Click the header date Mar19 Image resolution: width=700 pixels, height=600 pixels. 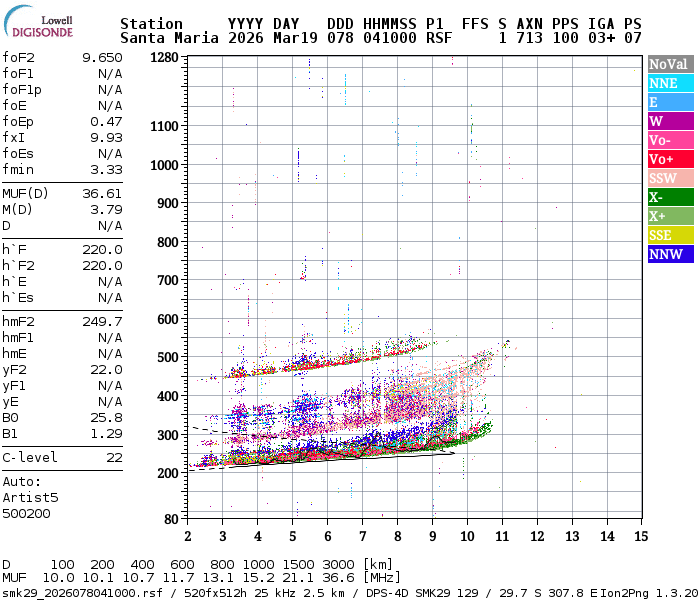295,38
